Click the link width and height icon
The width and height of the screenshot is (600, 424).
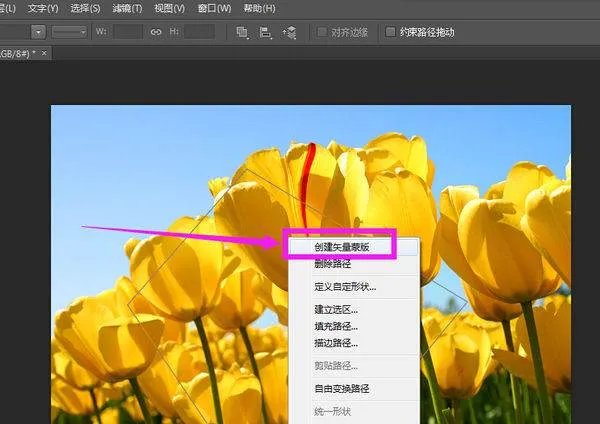tap(156, 32)
